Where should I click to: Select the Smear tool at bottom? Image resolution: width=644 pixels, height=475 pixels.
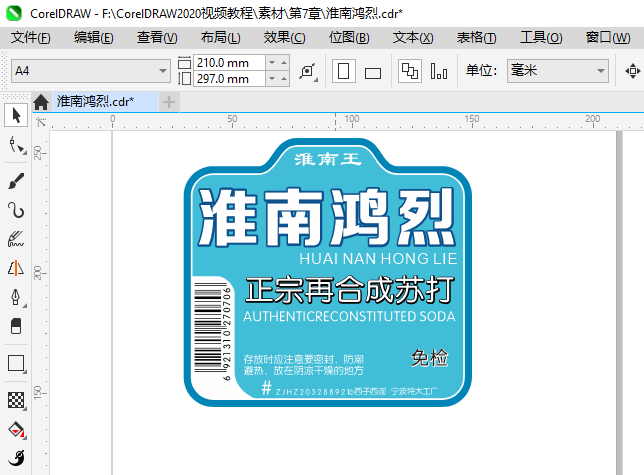pos(16,458)
